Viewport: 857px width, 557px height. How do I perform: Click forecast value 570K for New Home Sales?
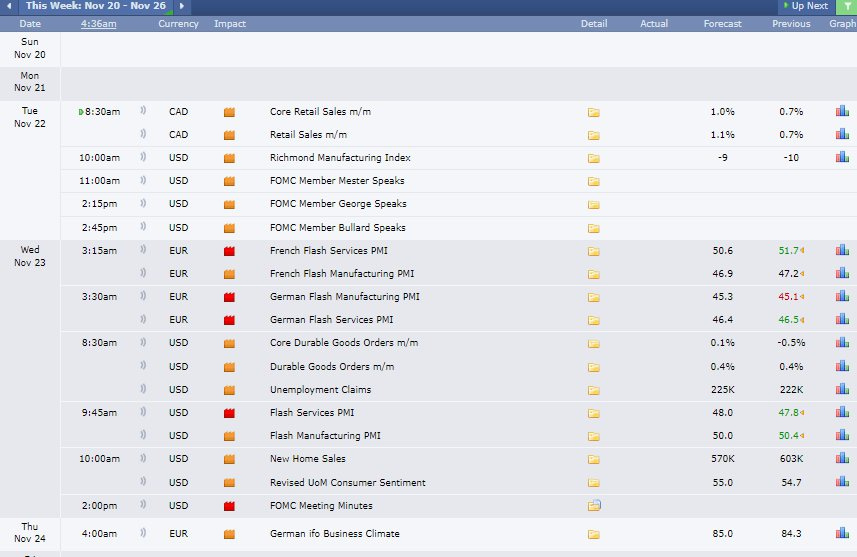pyautogui.click(x=722, y=459)
